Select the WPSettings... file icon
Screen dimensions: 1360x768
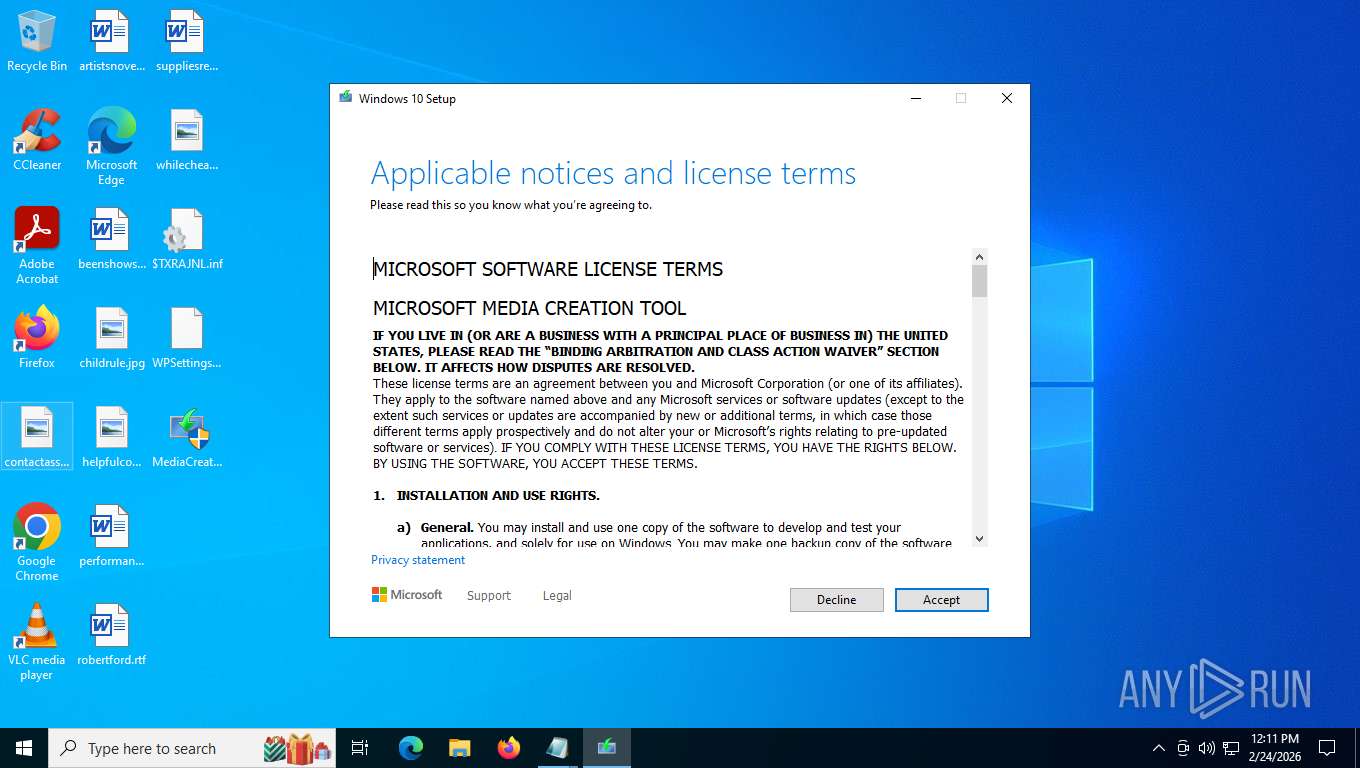point(186,338)
